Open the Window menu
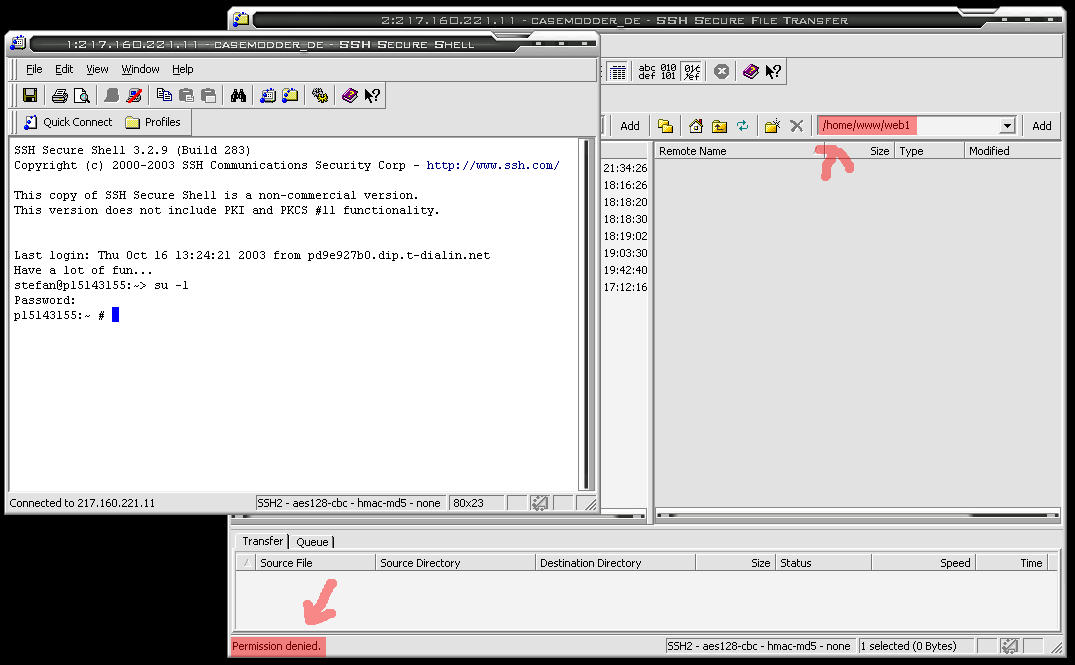The width and height of the screenshot is (1075, 665). pyautogui.click(x=140, y=69)
